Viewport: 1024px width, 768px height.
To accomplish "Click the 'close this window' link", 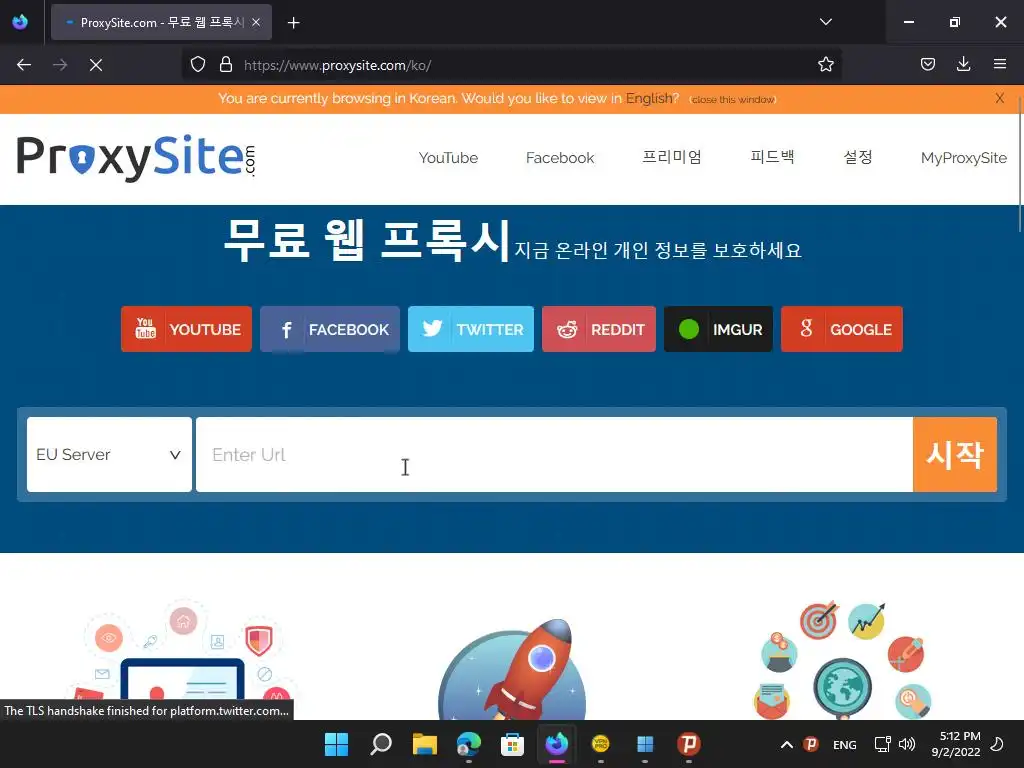I will [x=733, y=100].
